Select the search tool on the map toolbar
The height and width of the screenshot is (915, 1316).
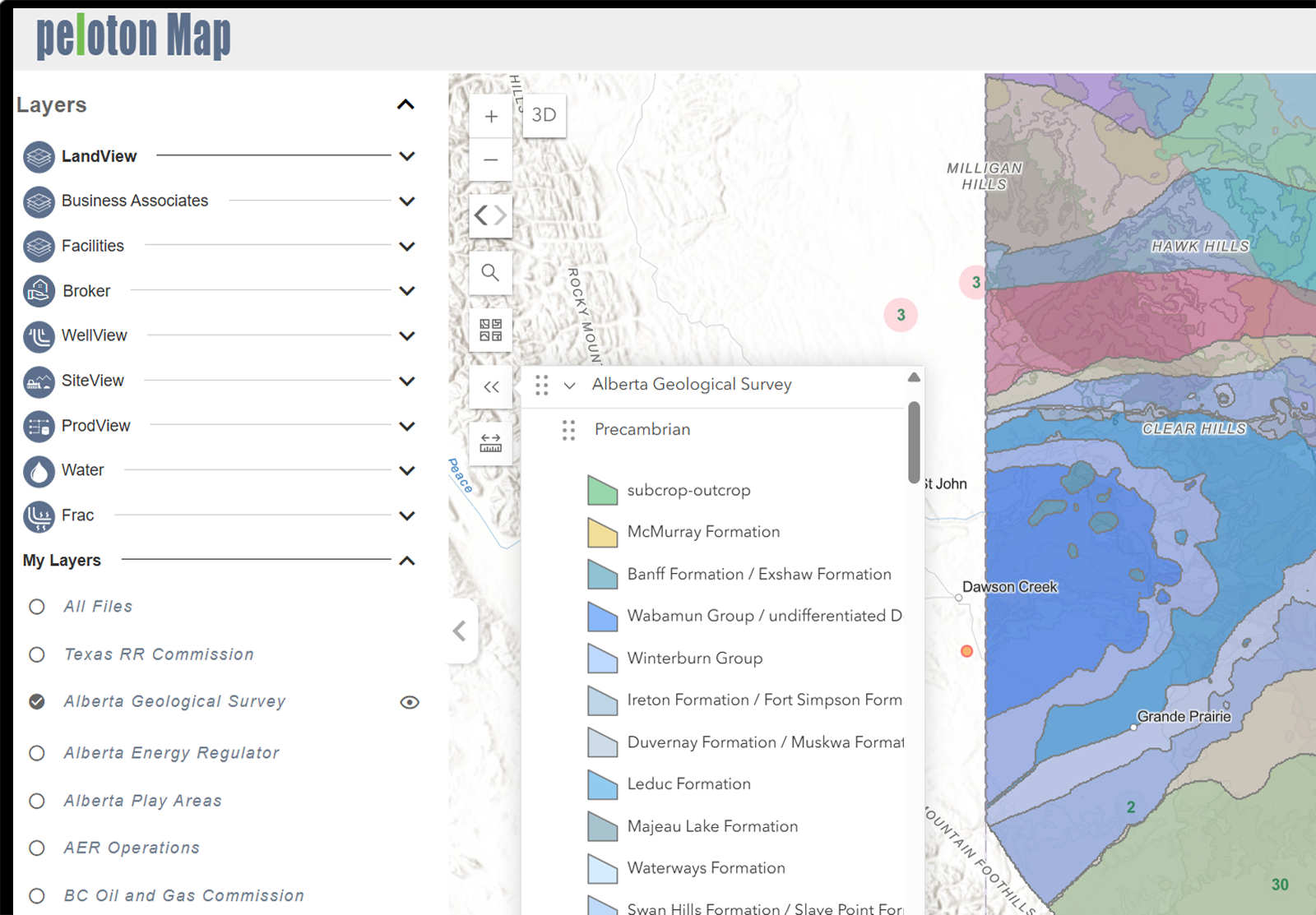[x=490, y=273]
